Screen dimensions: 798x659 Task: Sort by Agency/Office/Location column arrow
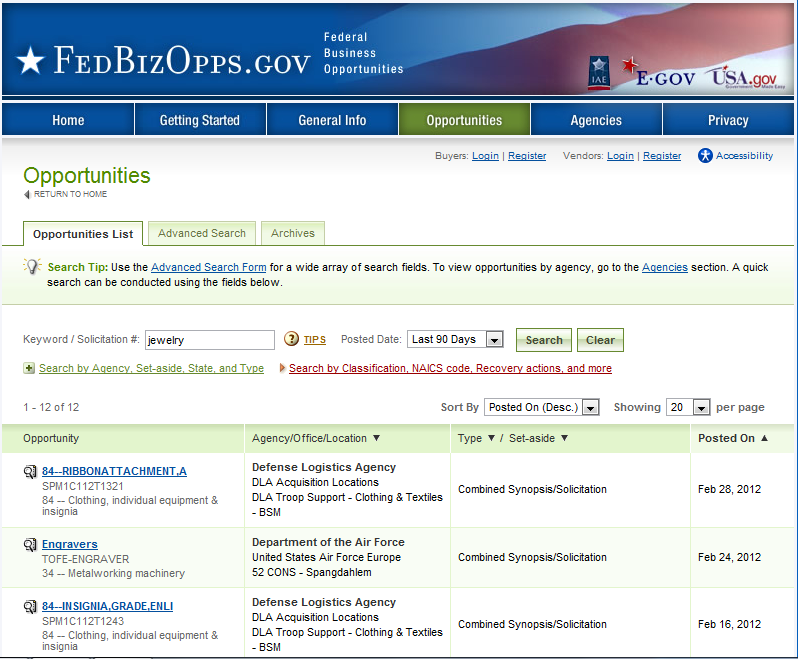pyautogui.click(x=376, y=438)
